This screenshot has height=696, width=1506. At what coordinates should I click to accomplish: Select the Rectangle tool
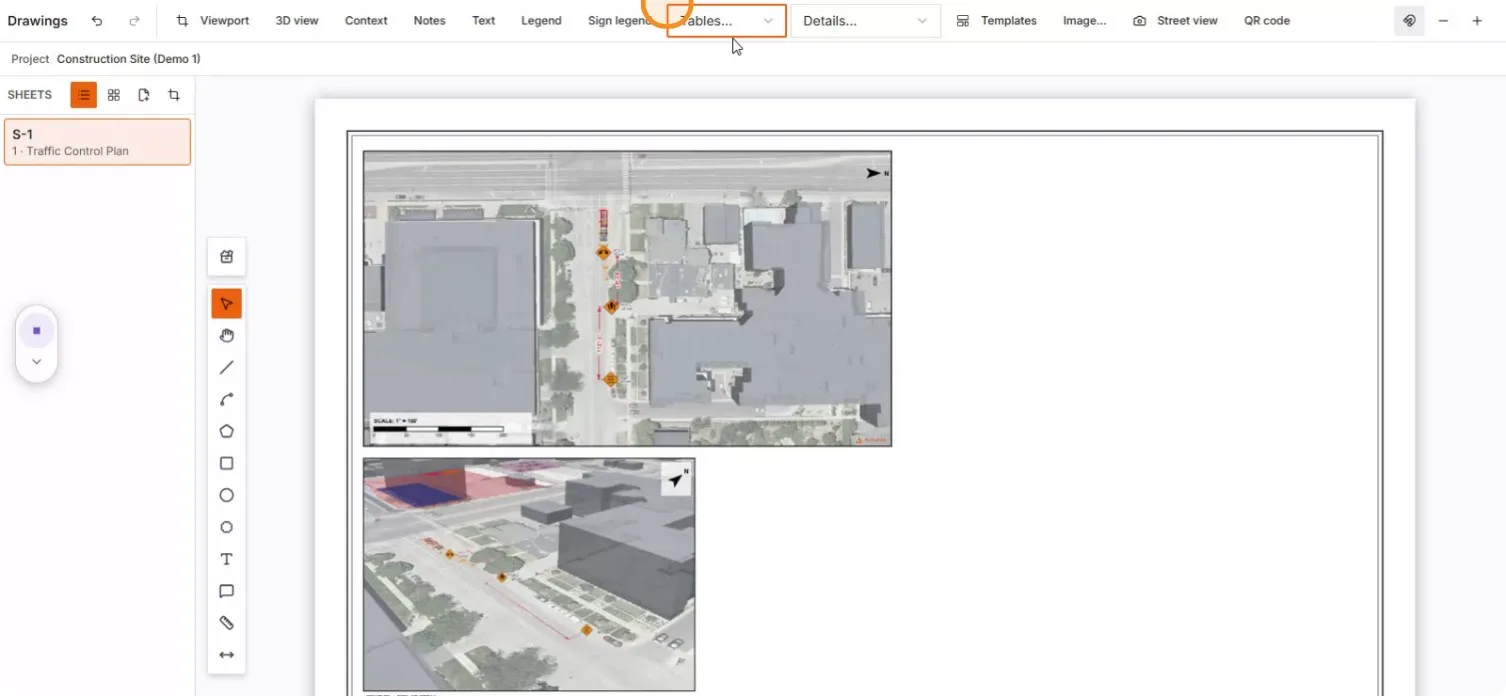(227, 464)
